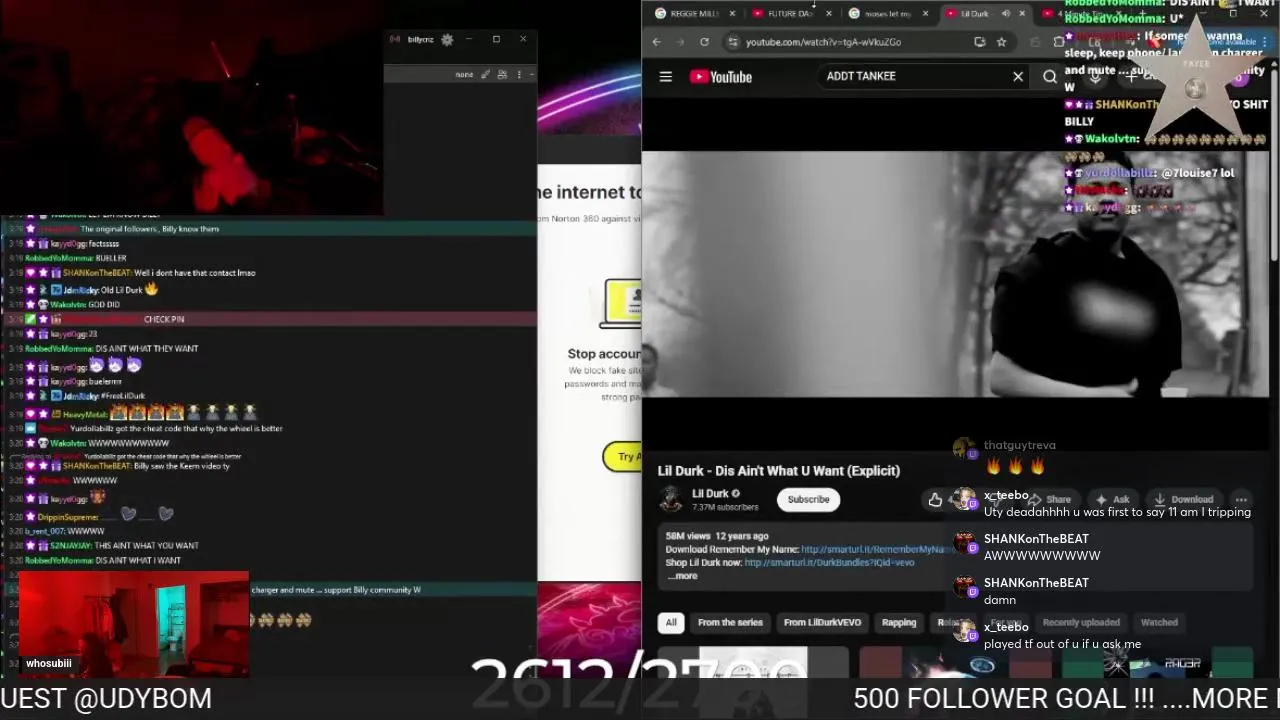Mute audio on the Lil Durk tab

[1006, 14]
